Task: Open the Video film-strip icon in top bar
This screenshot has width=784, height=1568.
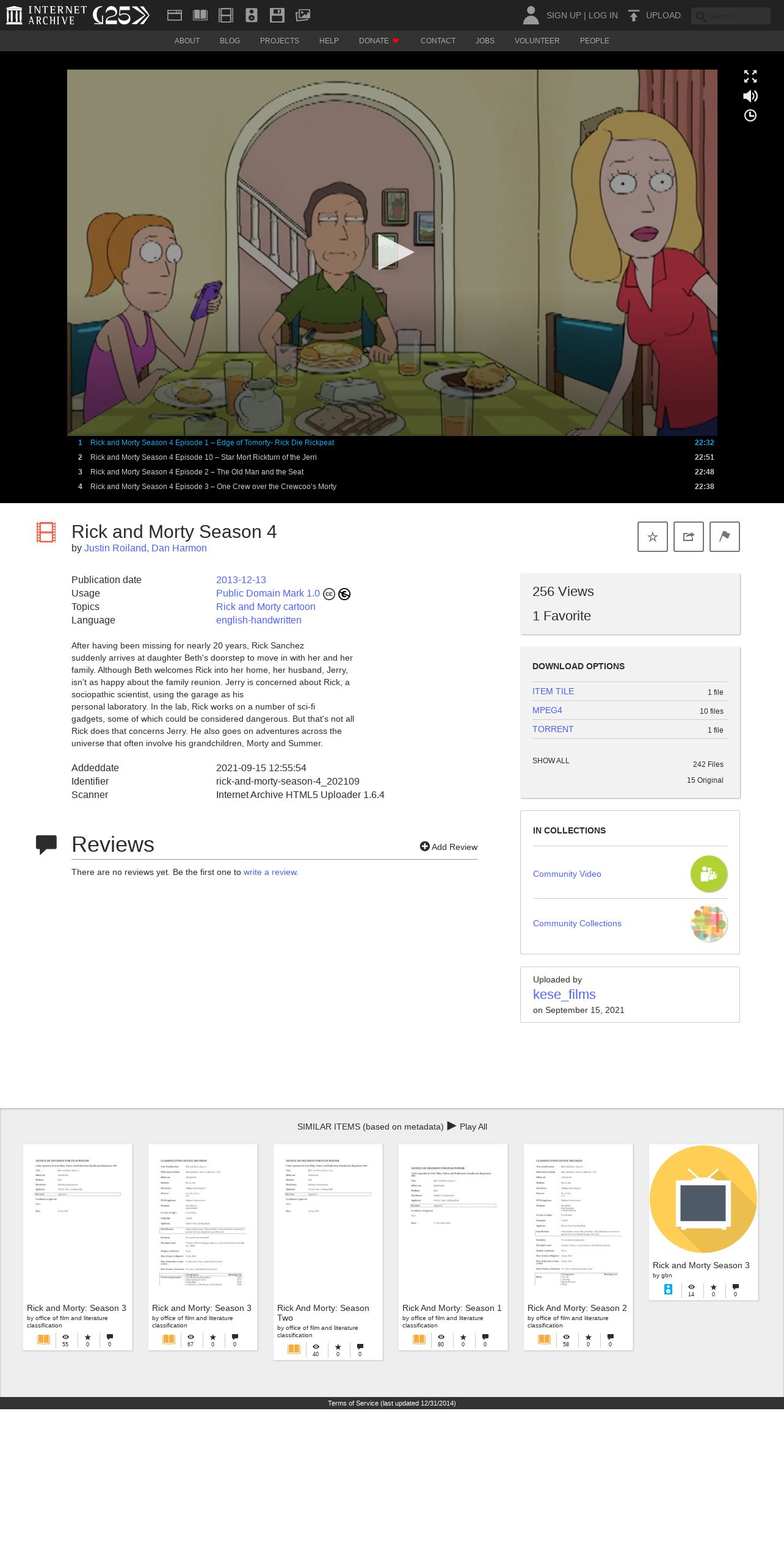Action: [226, 15]
